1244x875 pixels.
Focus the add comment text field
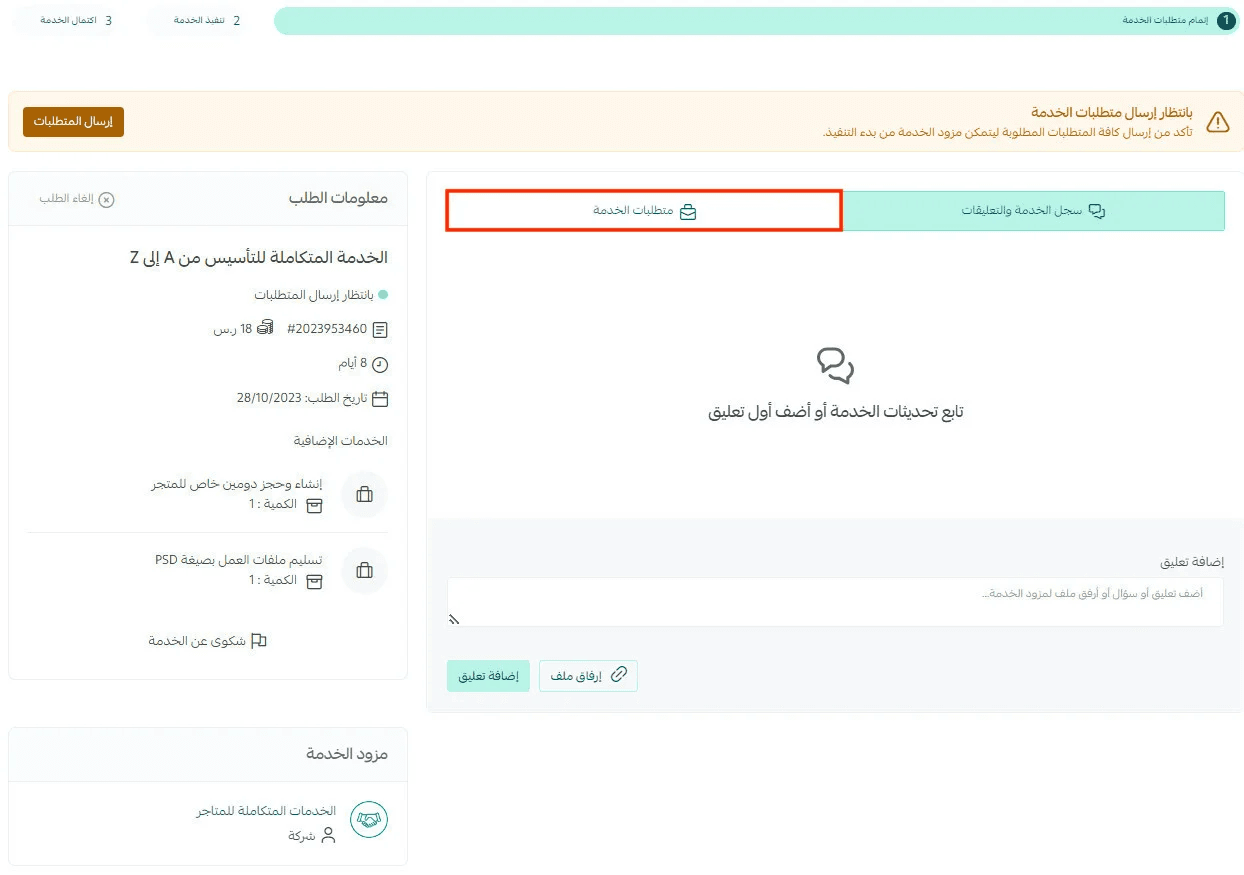point(835,602)
